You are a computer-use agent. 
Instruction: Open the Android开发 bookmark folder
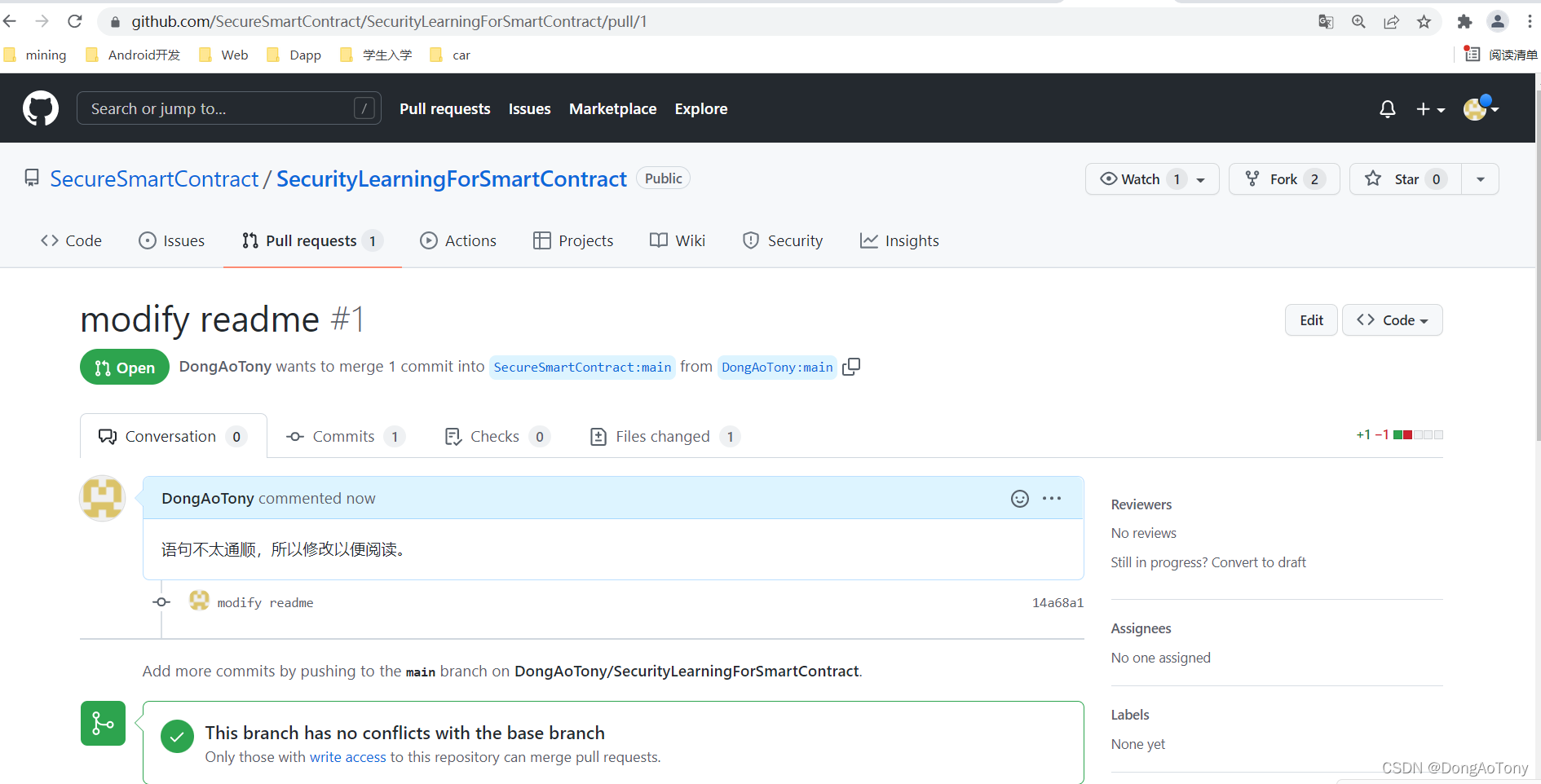point(133,55)
